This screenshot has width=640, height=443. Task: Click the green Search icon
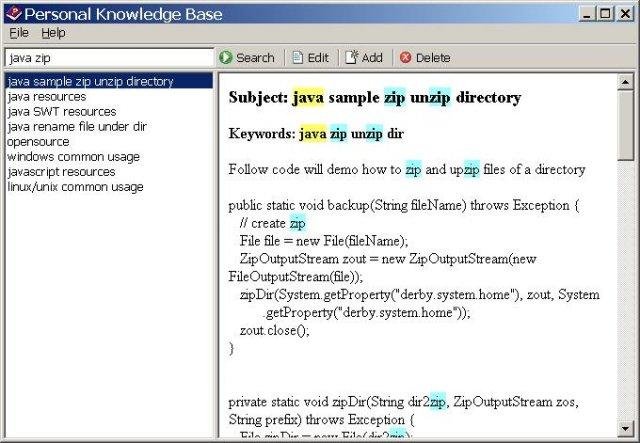(225, 58)
